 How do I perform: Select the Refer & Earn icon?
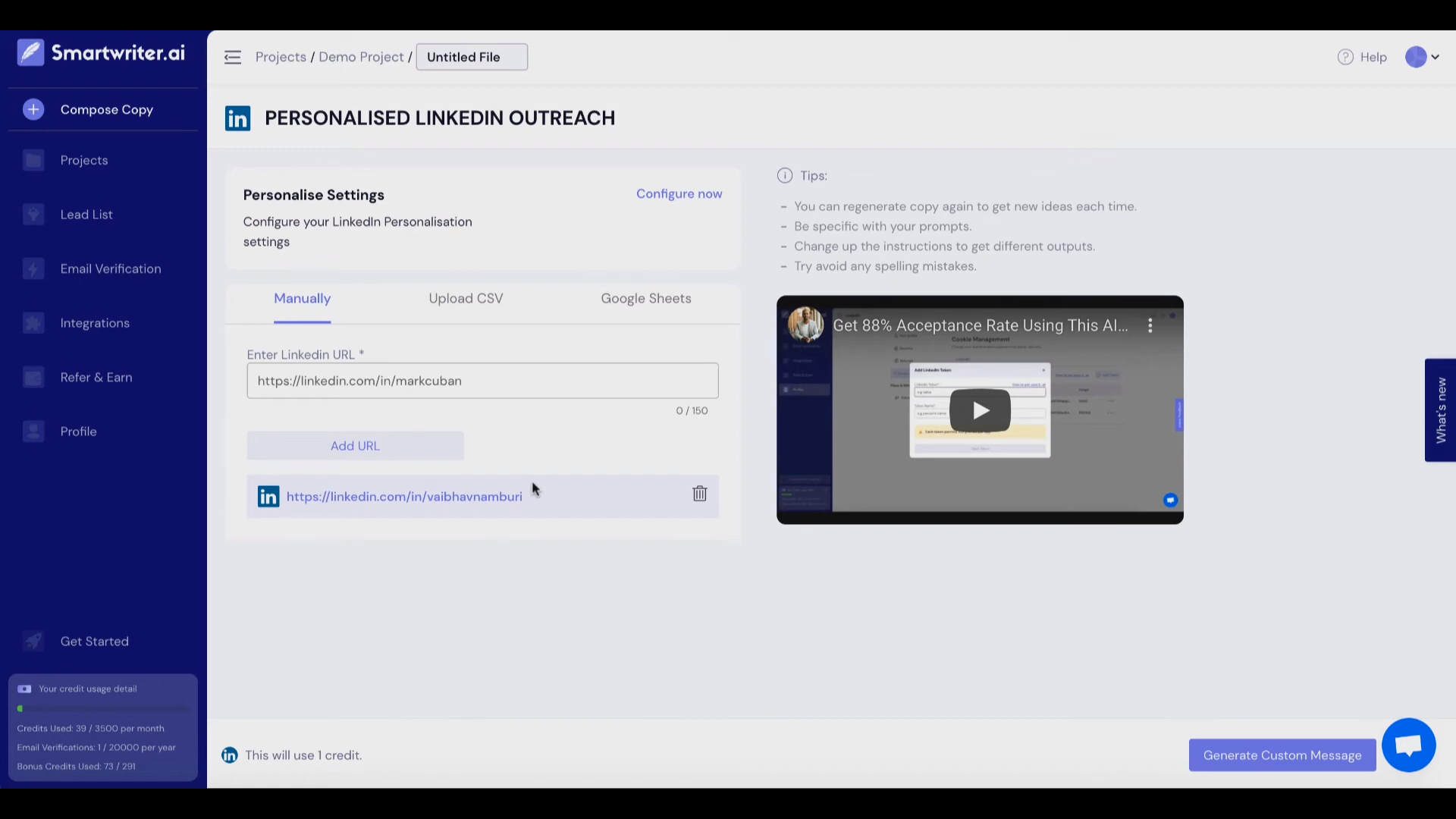(33, 377)
